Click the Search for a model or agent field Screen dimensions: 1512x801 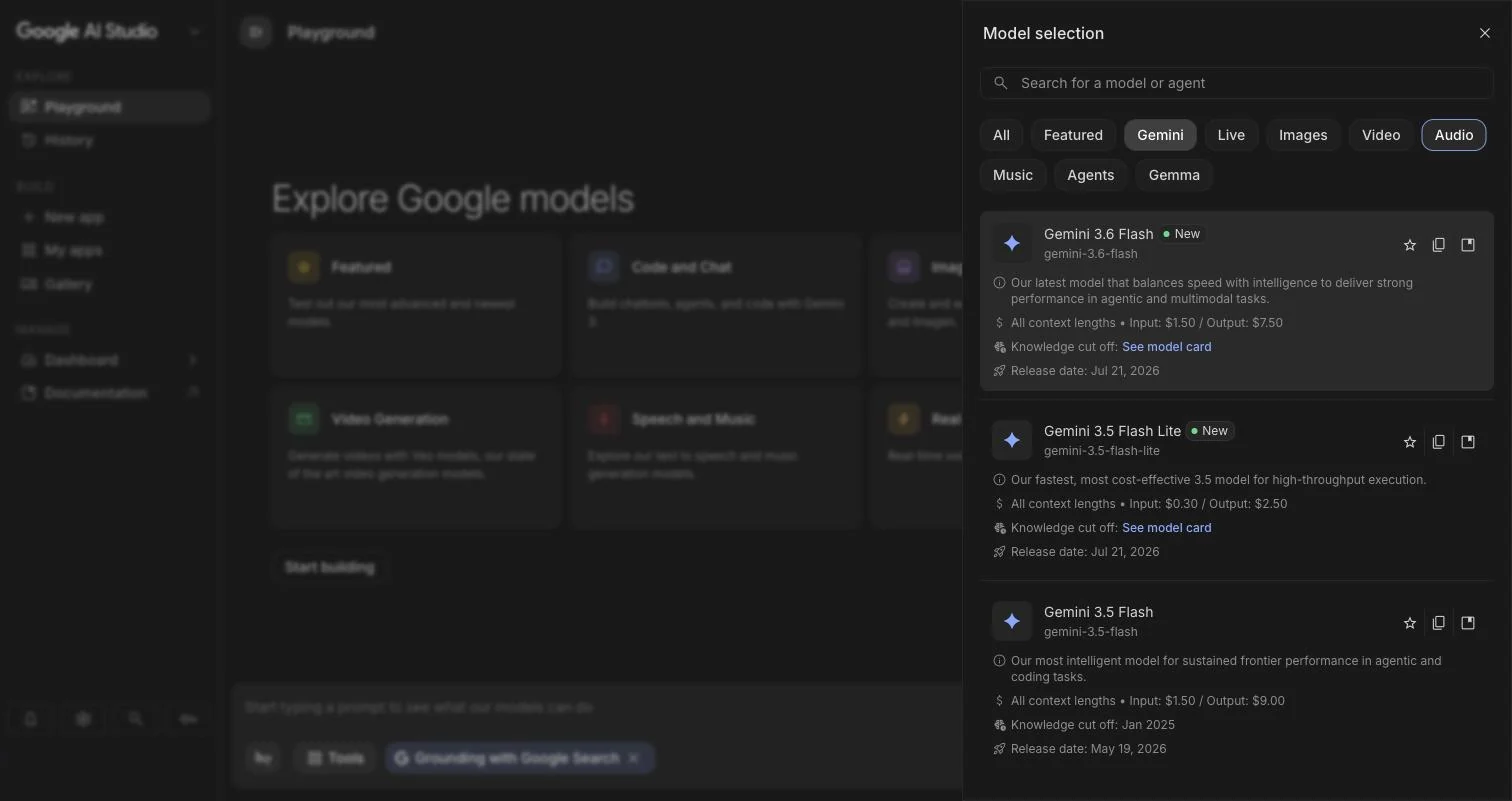pyautogui.click(x=1236, y=83)
